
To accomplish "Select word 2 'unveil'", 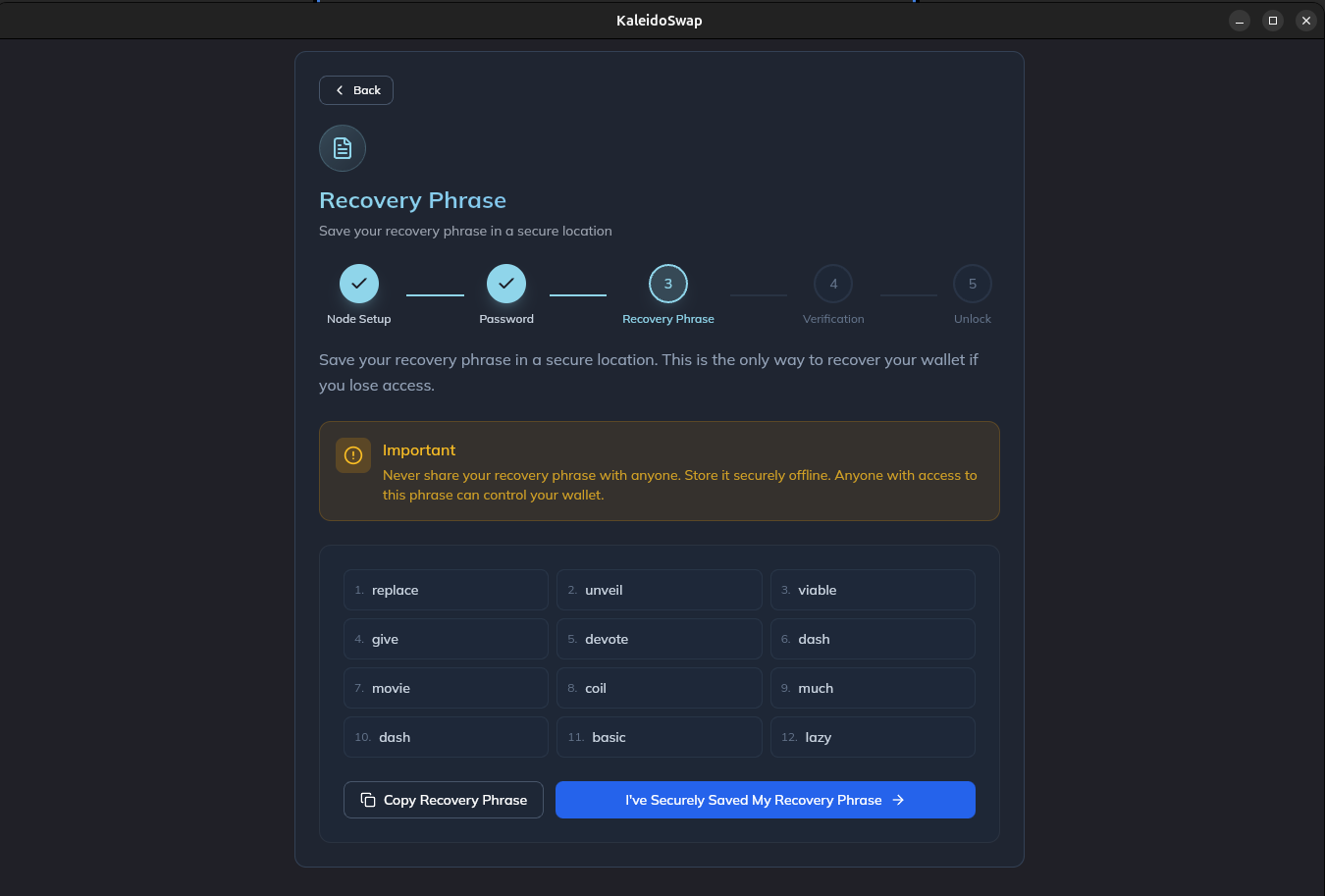I will (660, 590).
